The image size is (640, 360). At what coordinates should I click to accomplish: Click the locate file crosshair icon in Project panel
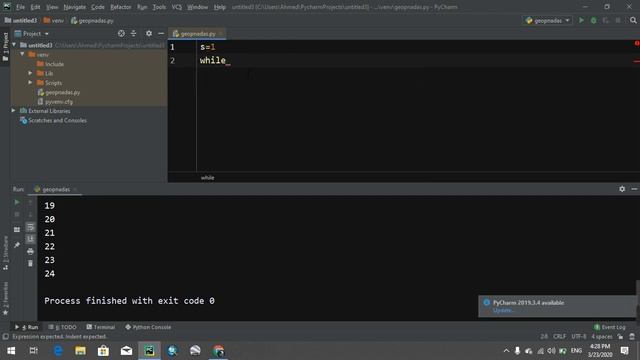(121, 33)
